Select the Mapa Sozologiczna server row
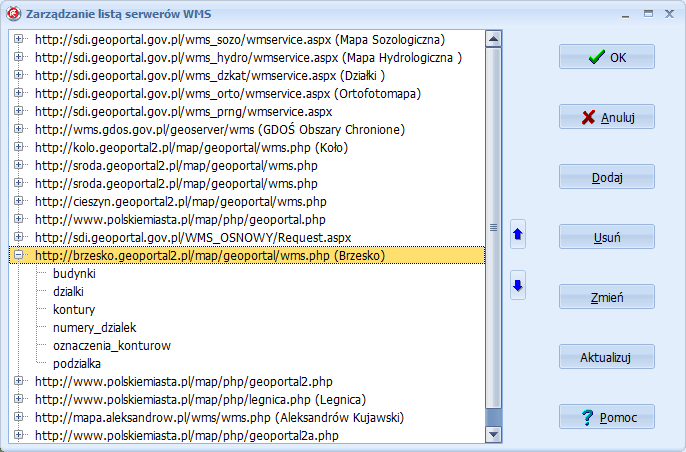The image size is (686, 452). click(240, 39)
